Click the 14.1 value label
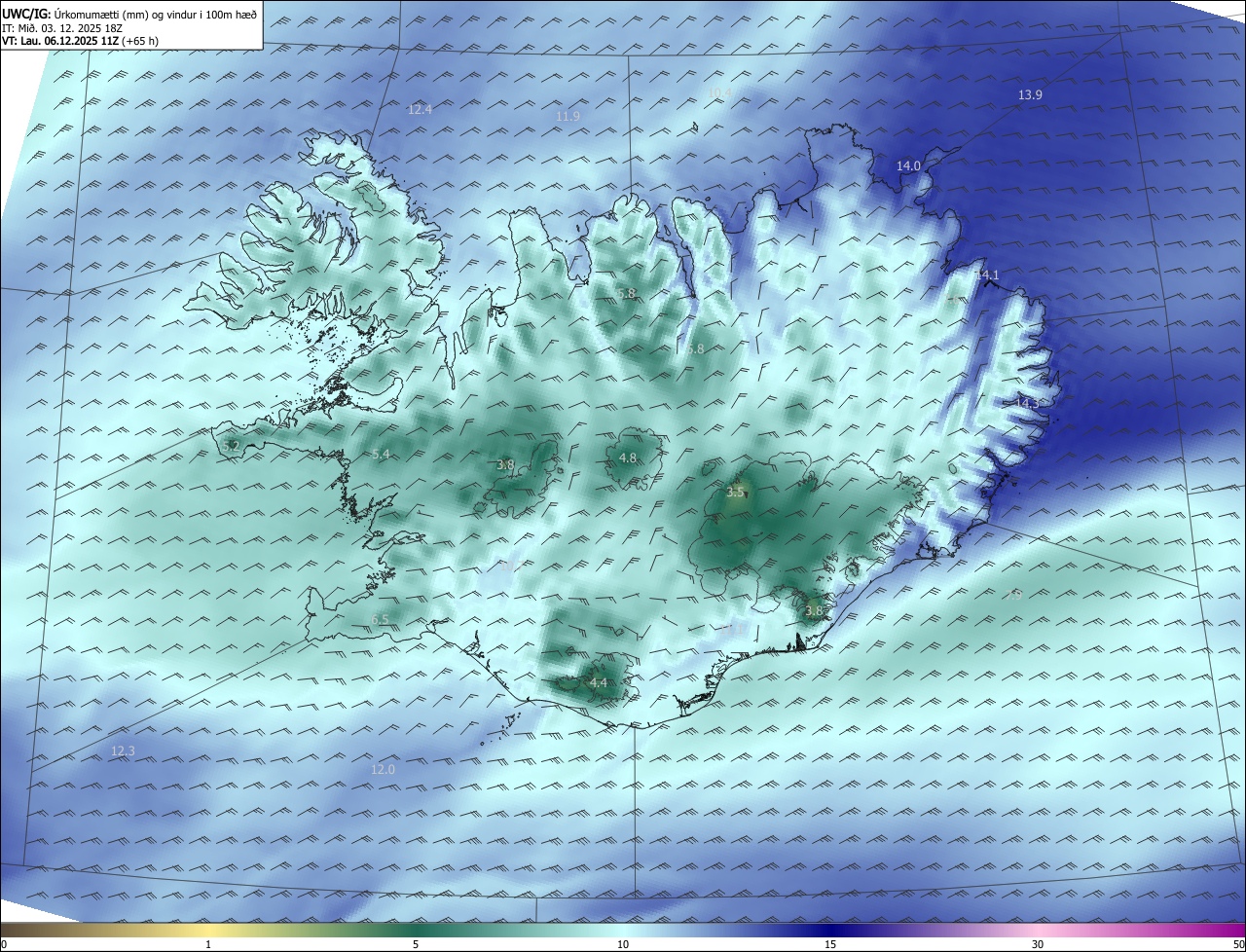This screenshot has width=1246, height=952. 987,275
